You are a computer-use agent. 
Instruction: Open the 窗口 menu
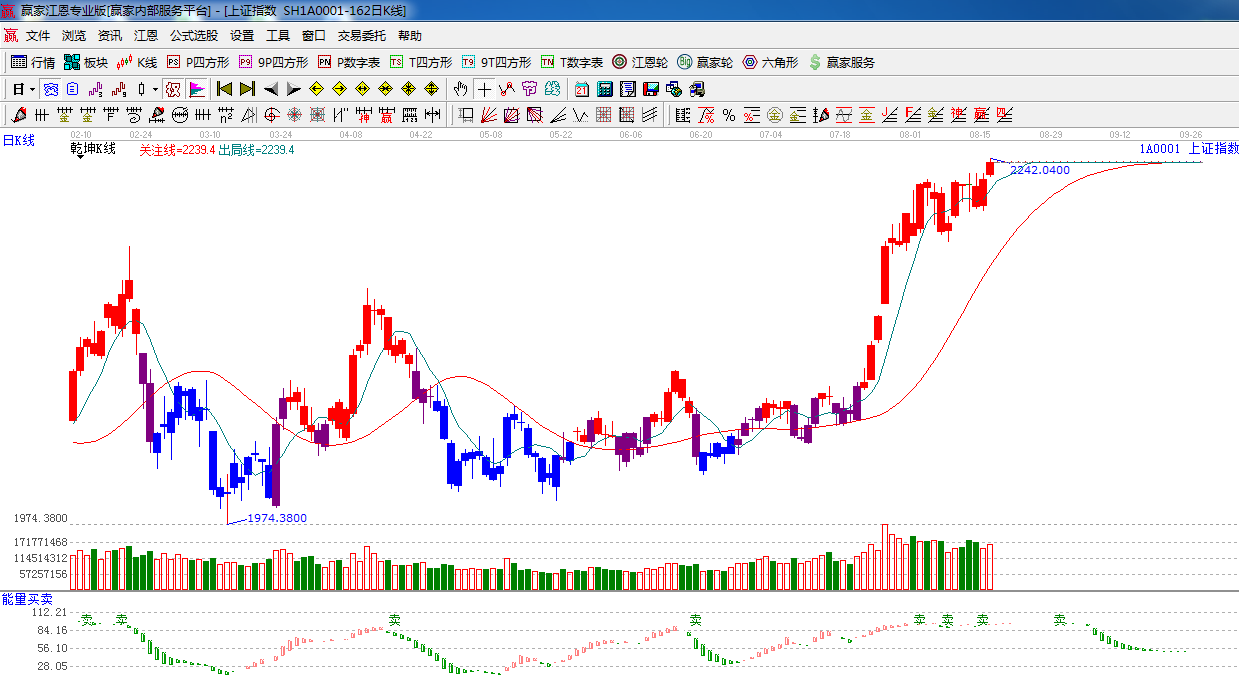pyautogui.click(x=314, y=36)
